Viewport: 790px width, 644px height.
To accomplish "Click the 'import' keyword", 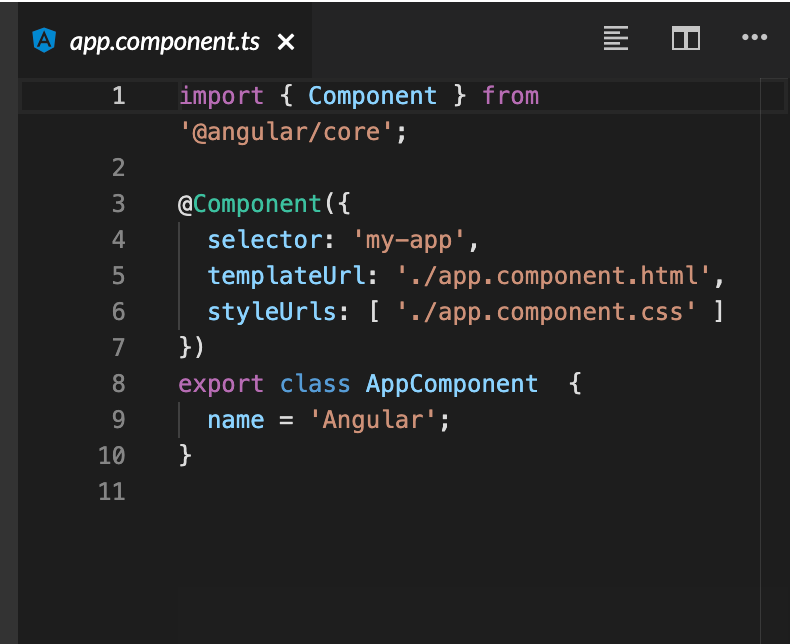I will coord(222,96).
